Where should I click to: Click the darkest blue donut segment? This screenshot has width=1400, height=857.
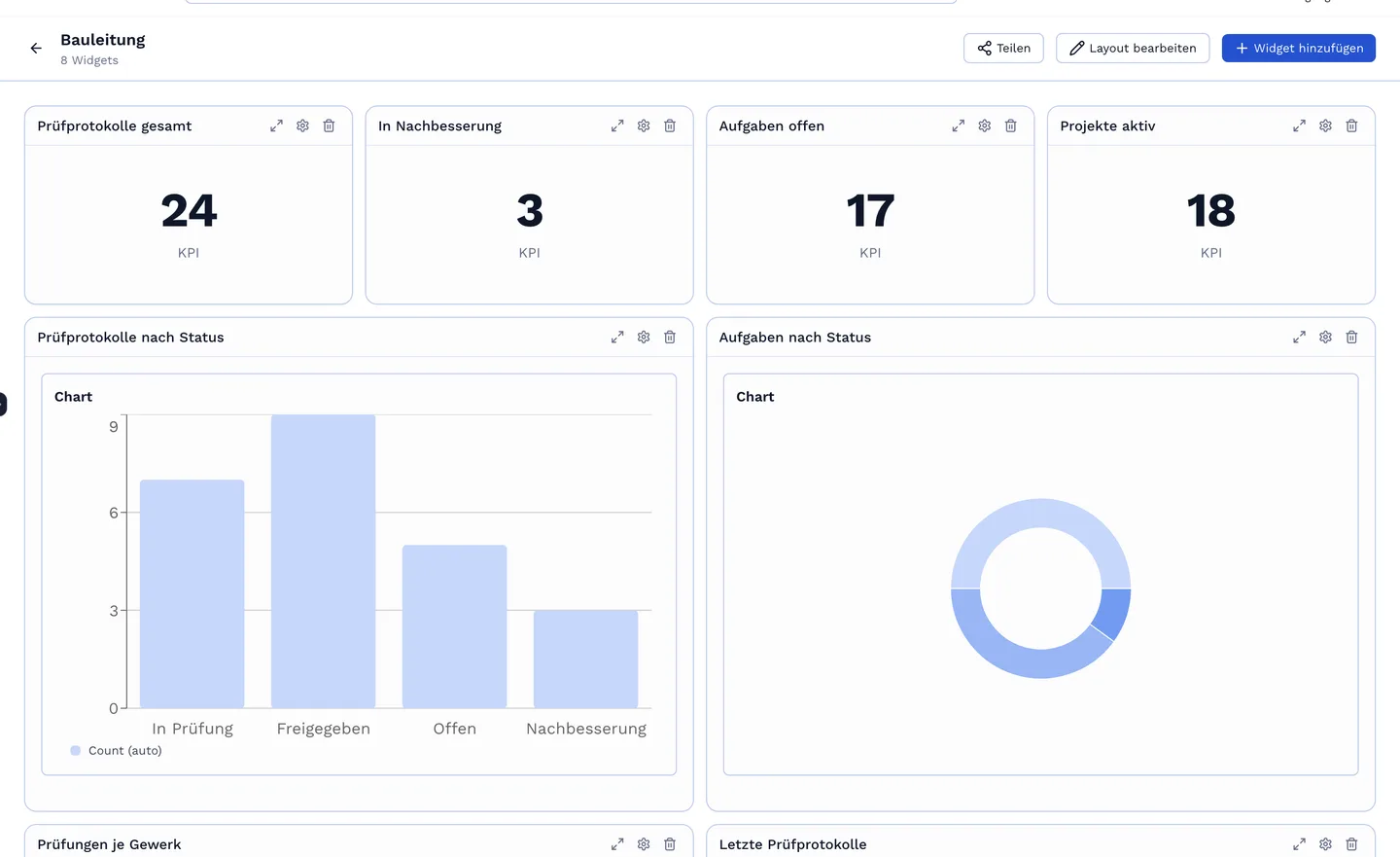(1114, 612)
